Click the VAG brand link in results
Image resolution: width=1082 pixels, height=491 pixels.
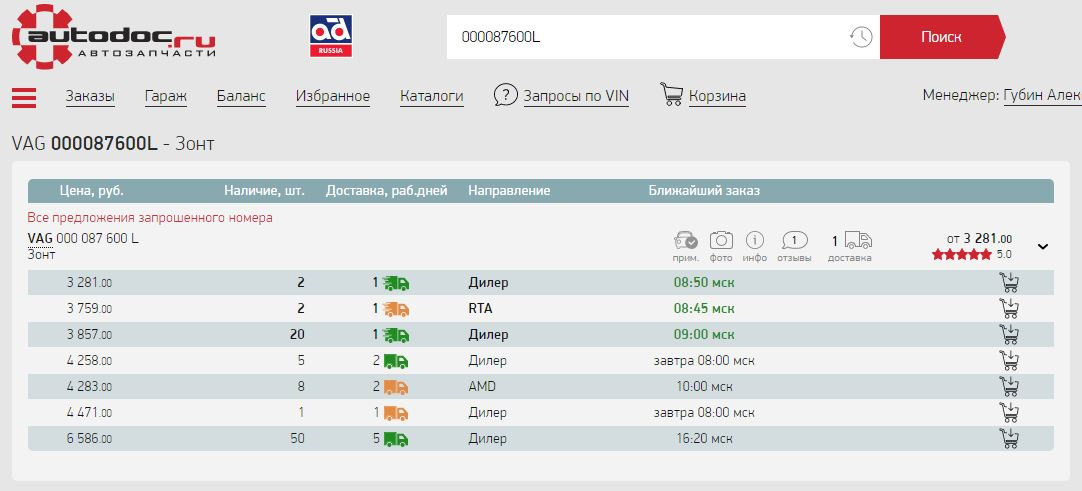point(40,239)
